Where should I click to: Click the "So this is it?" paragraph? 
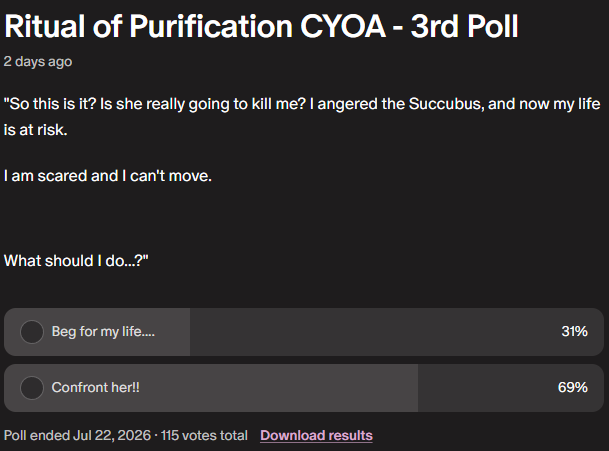[x=302, y=117]
